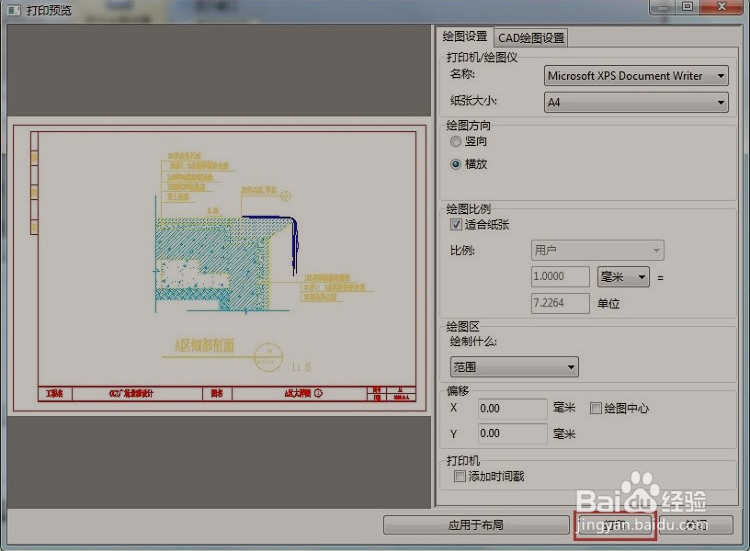This screenshot has width=750, height=551.
Task: Open the 毫米 unit dropdown
Action: point(623,276)
